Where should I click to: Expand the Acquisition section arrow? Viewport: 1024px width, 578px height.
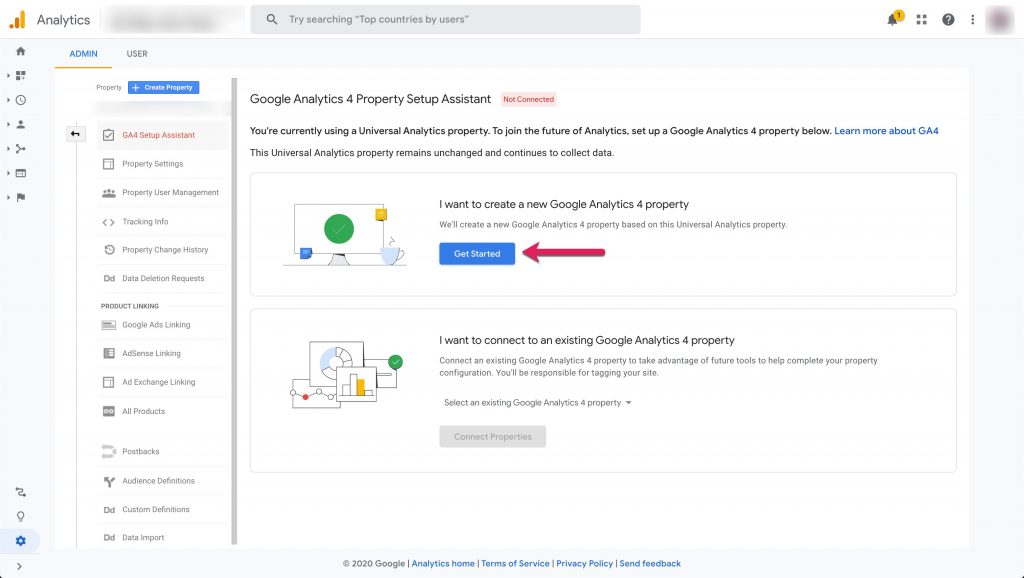click(x=8, y=149)
